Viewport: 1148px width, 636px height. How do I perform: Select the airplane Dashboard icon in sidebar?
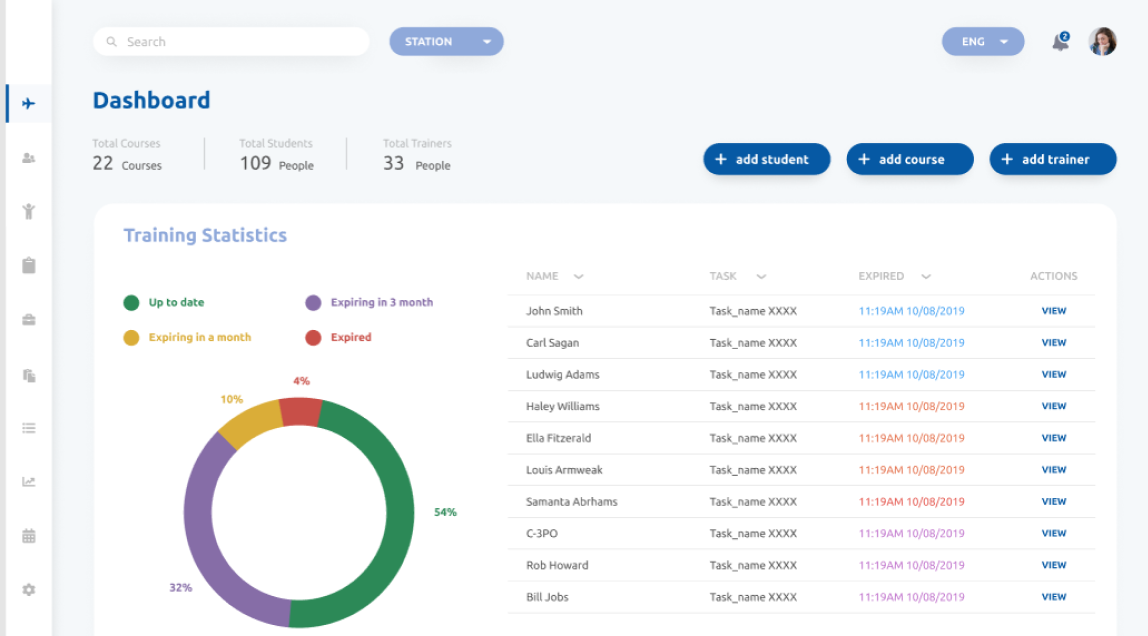tap(28, 103)
